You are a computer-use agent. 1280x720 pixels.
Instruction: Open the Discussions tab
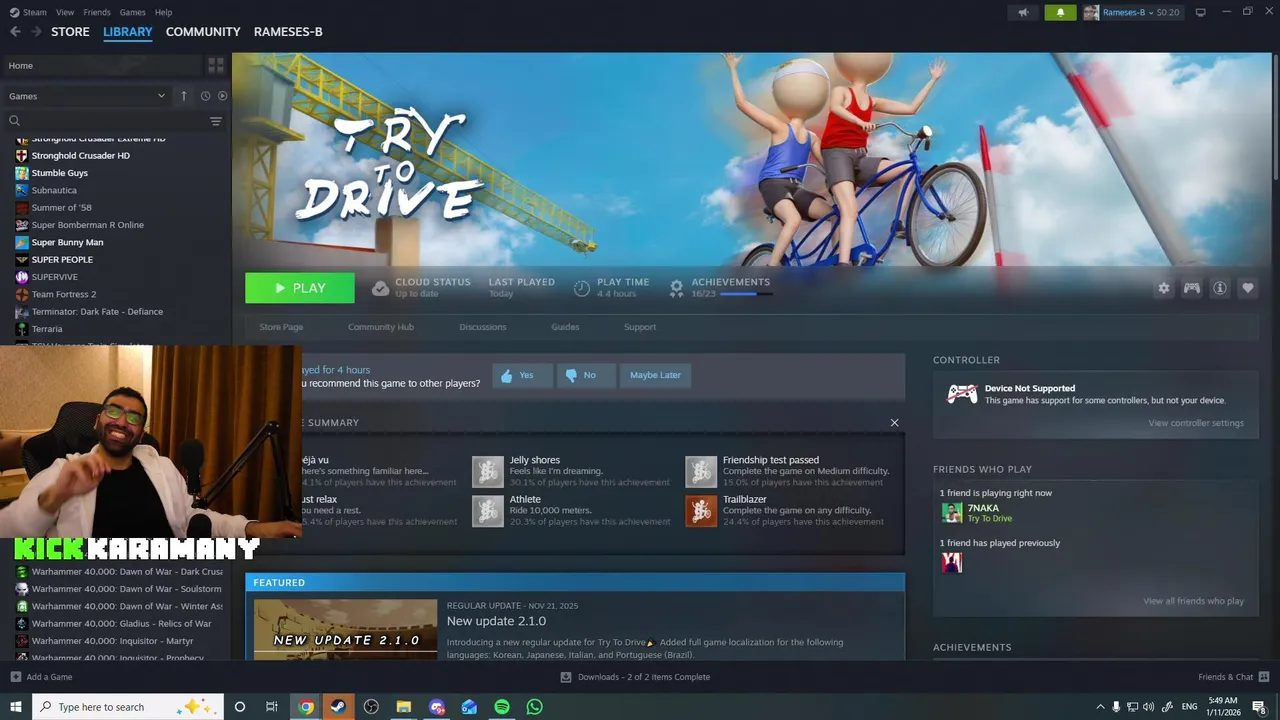tap(483, 327)
